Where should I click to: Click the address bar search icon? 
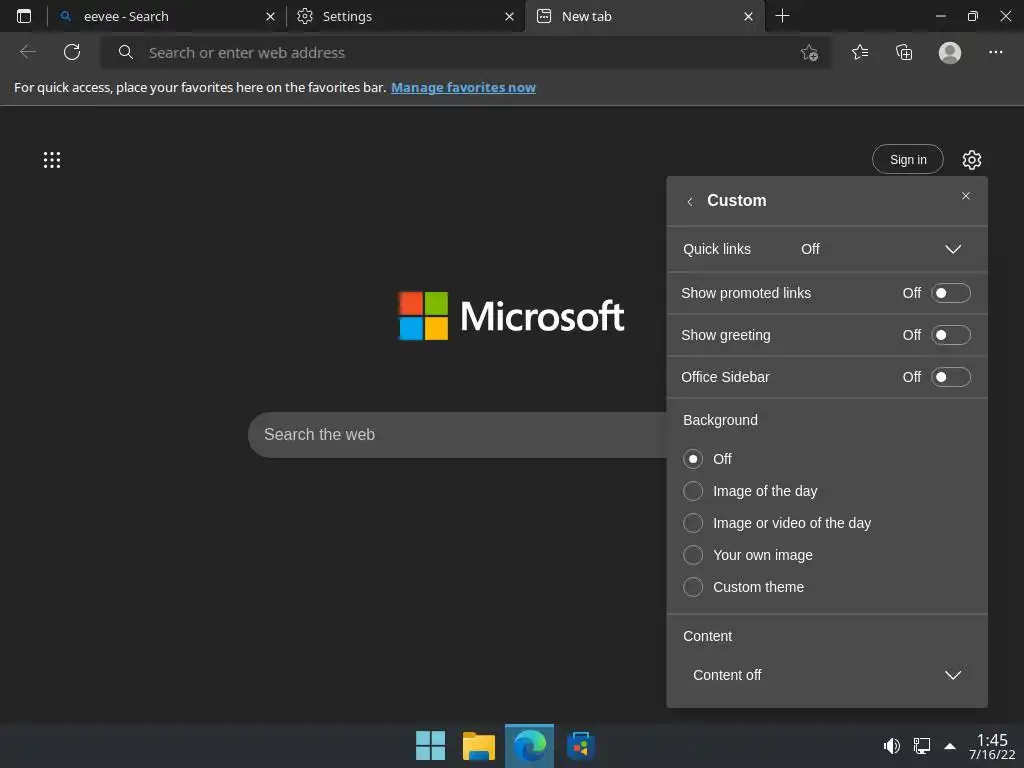click(x=125, y=52)
